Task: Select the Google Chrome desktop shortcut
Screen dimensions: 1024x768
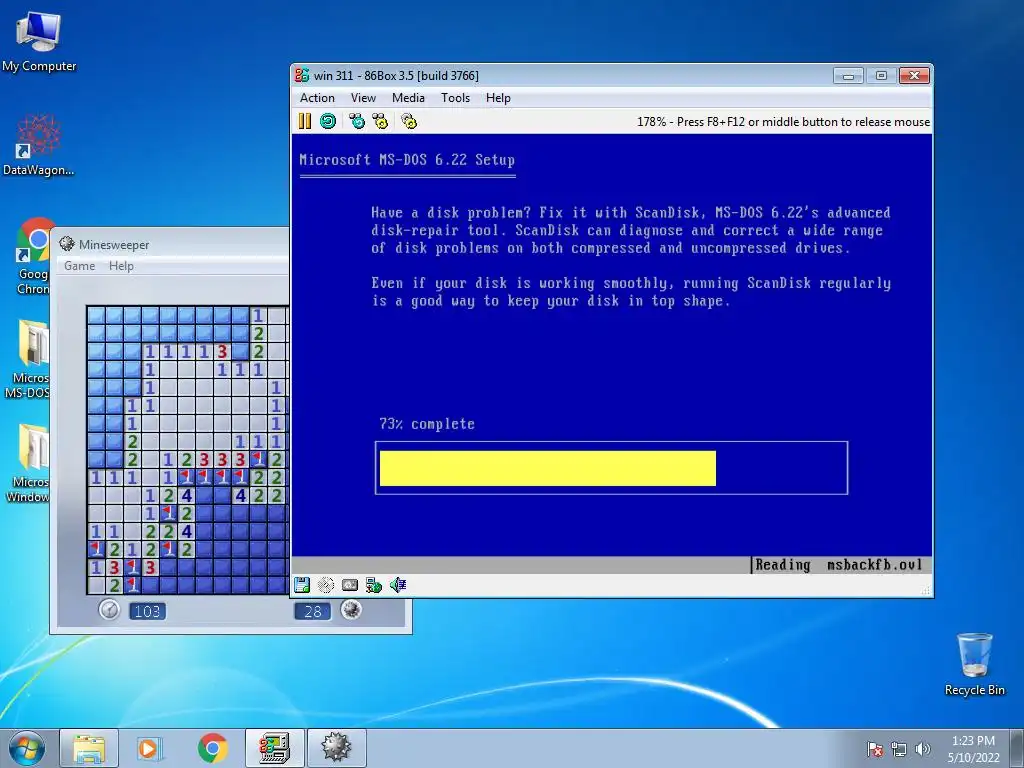Action: tap(33, 256)
